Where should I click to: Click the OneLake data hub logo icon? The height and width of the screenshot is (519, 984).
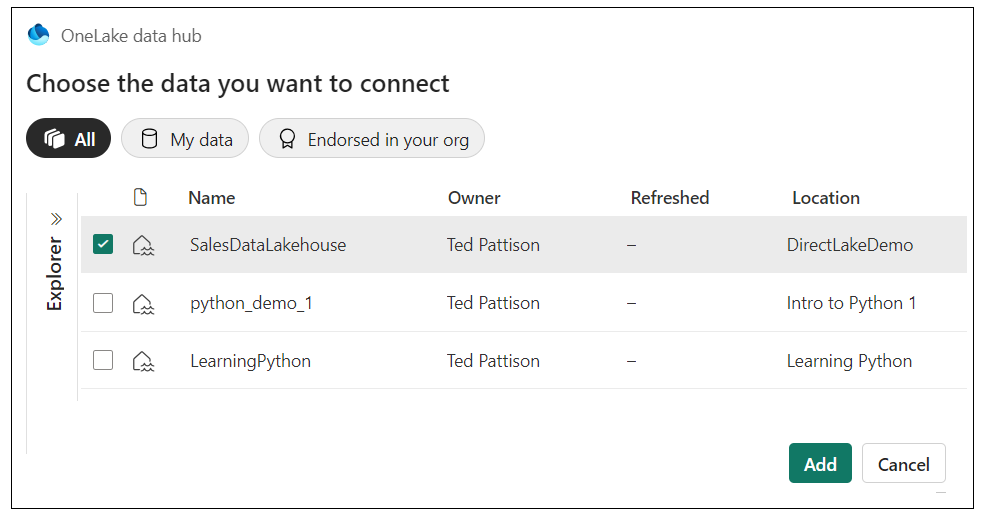point(38,35)
